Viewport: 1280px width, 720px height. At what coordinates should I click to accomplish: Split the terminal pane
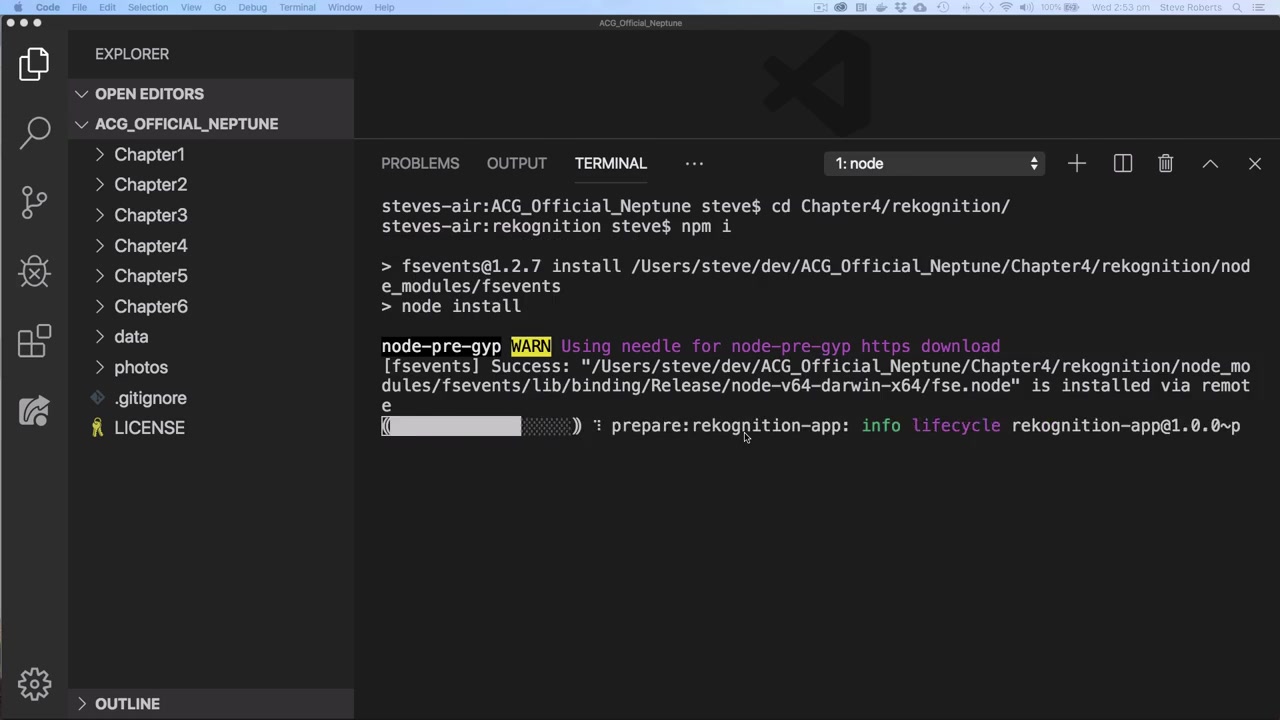click(1122, 163)
